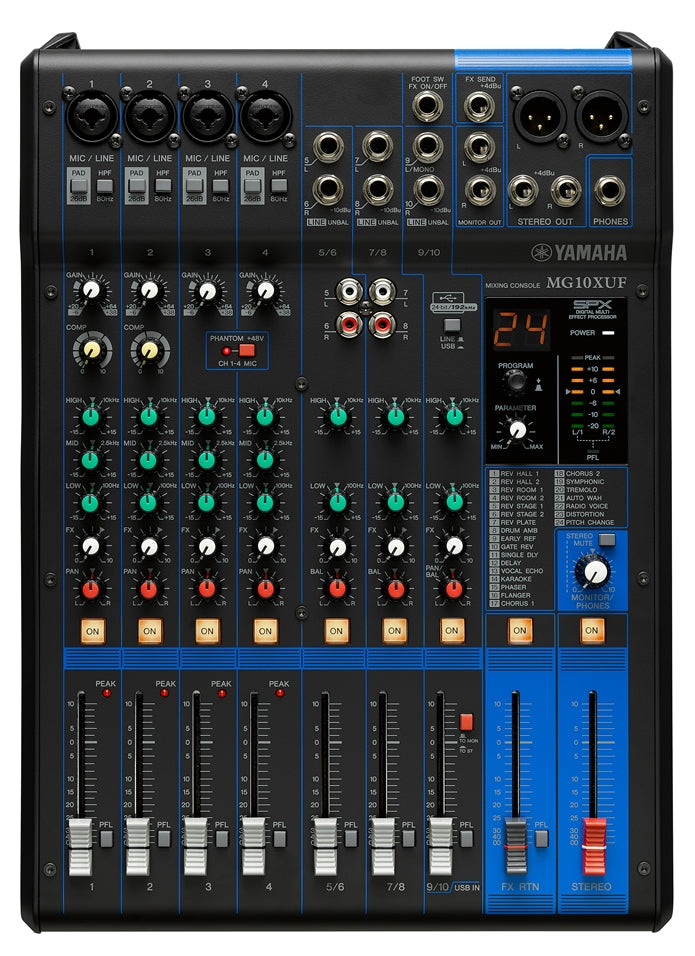
Task: Click the channel 4 HIGH EQ knob
Action: point(265,416)
